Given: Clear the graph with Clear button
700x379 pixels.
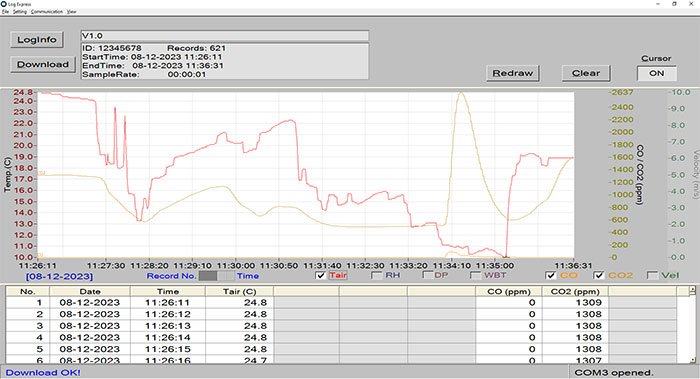Looking at the screenshot, I should tap(586, 73).
